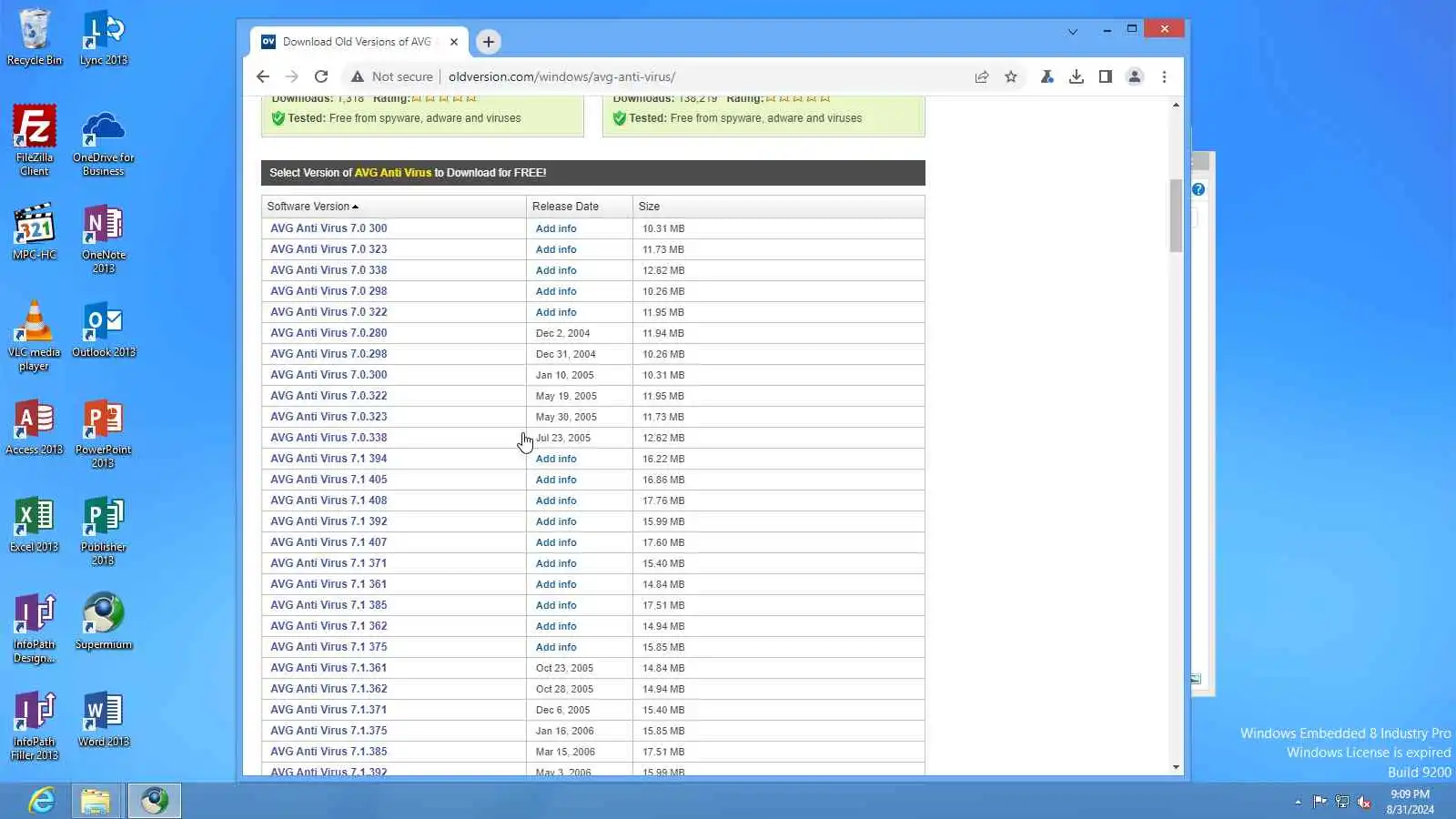This screenshot has width=1456, height=819.
Task: Select the PowerPoint 2013 desktop icon
Action: (x=104, y=433)
